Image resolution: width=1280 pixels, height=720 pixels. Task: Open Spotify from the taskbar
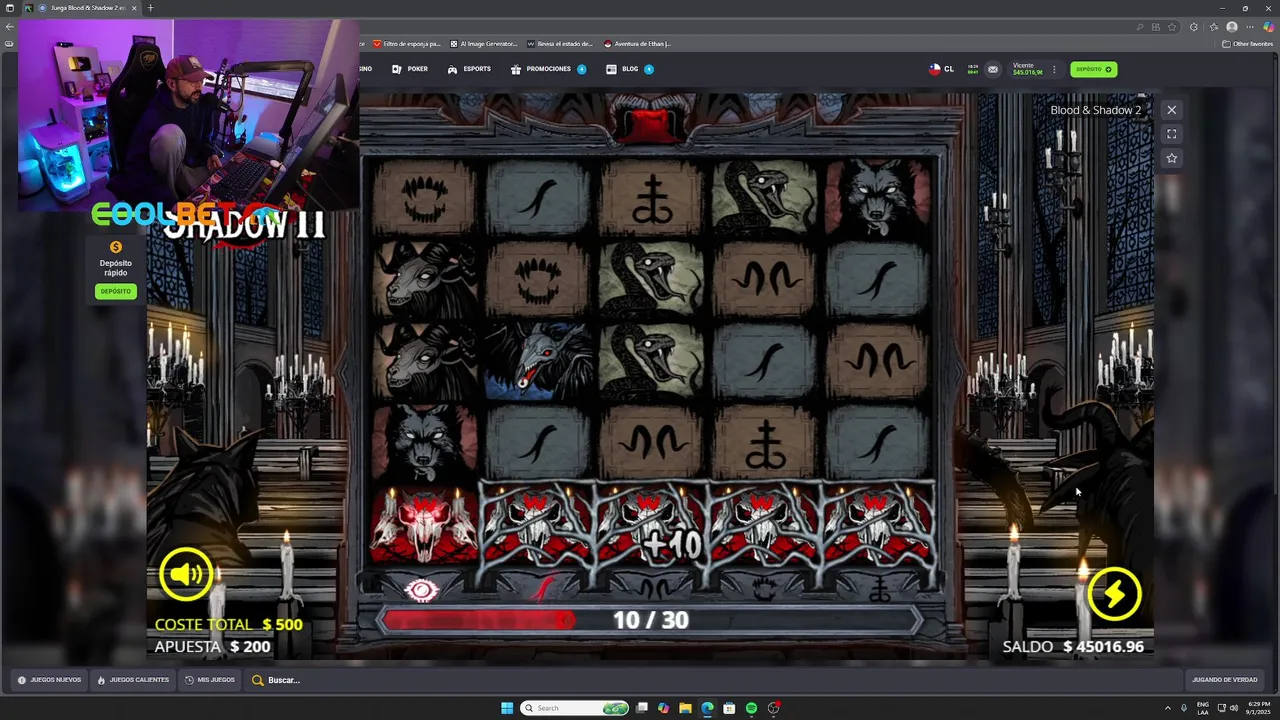coord(751,708)
